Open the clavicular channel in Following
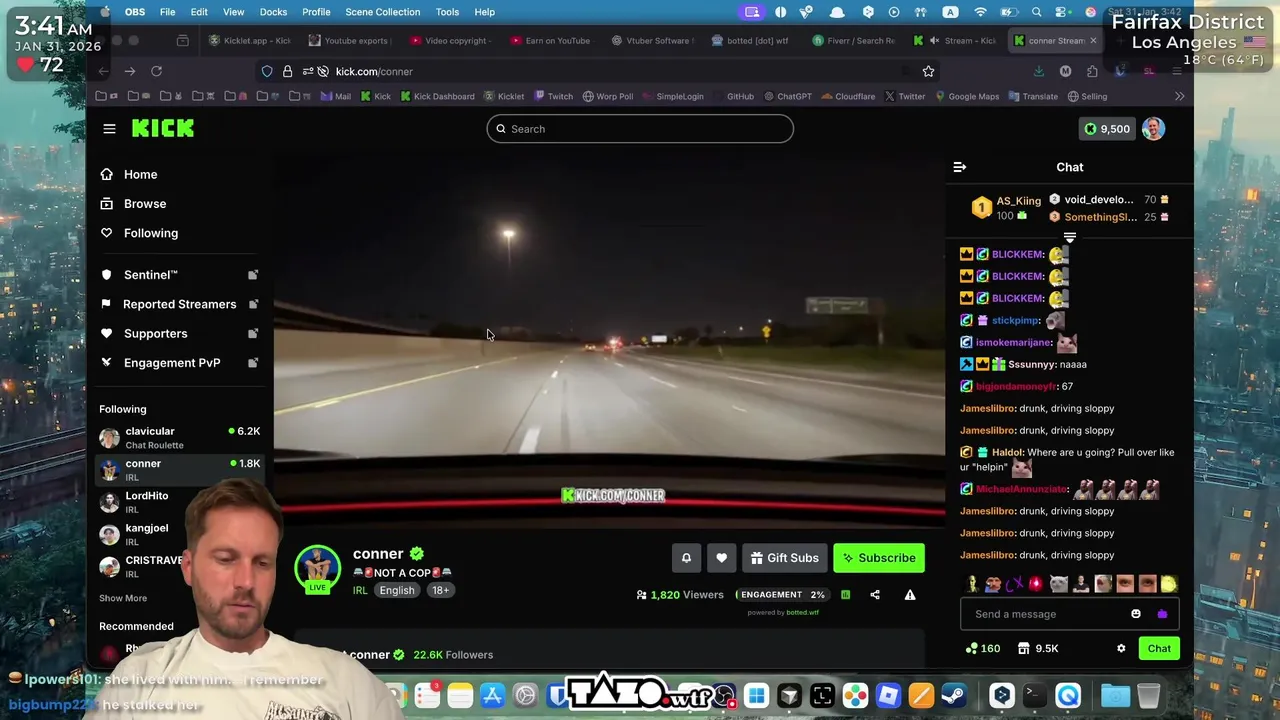Screen dimensions: 1280x720 pyautogui.click(x=180, y=438)
